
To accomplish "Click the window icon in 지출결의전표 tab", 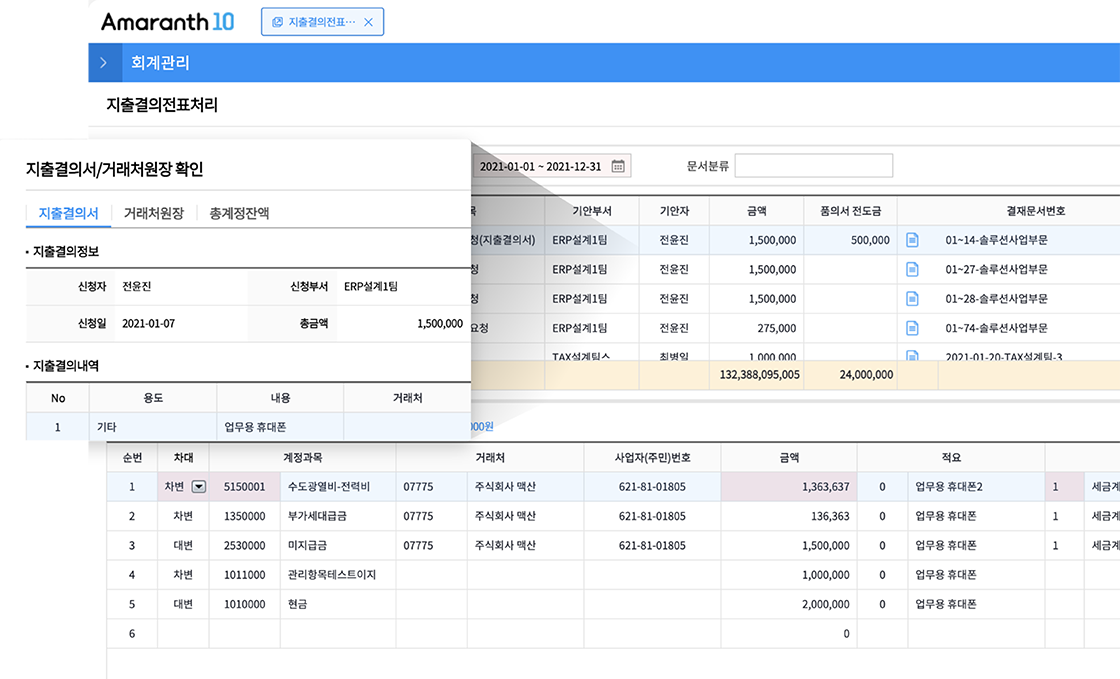I will tap(277, 22).
